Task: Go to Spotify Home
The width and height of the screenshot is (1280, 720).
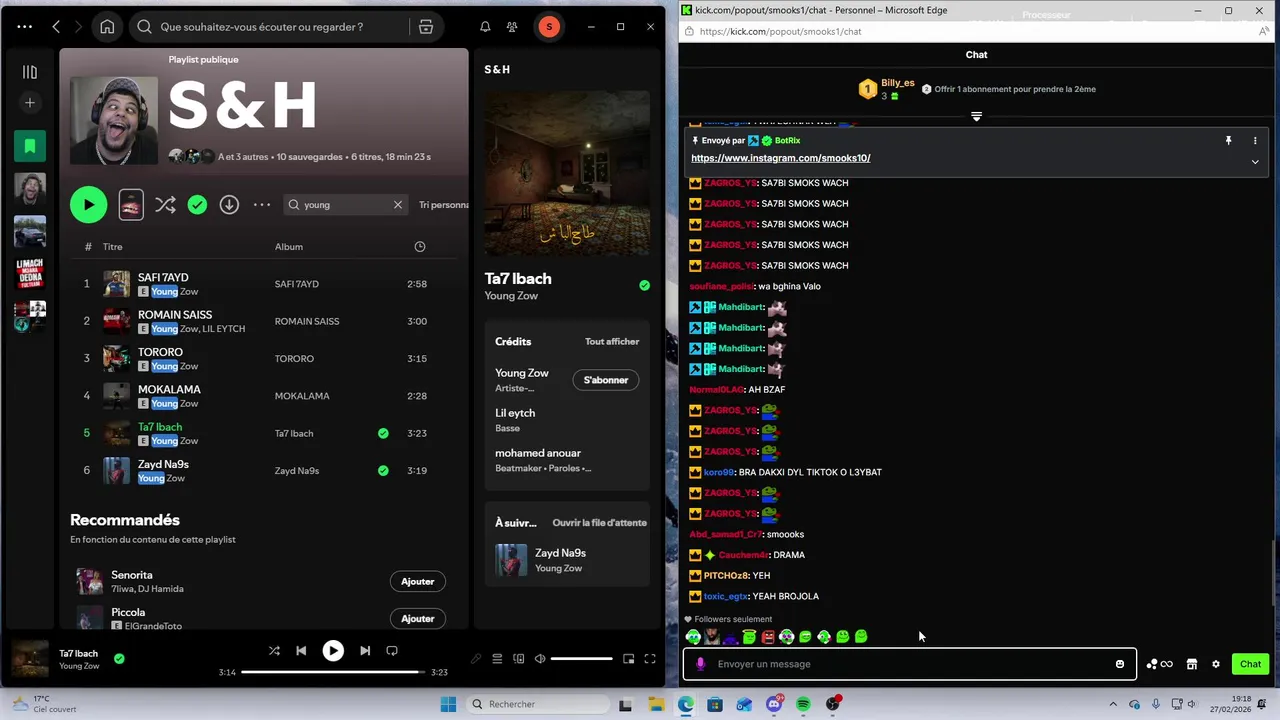Action: (107, 27)
